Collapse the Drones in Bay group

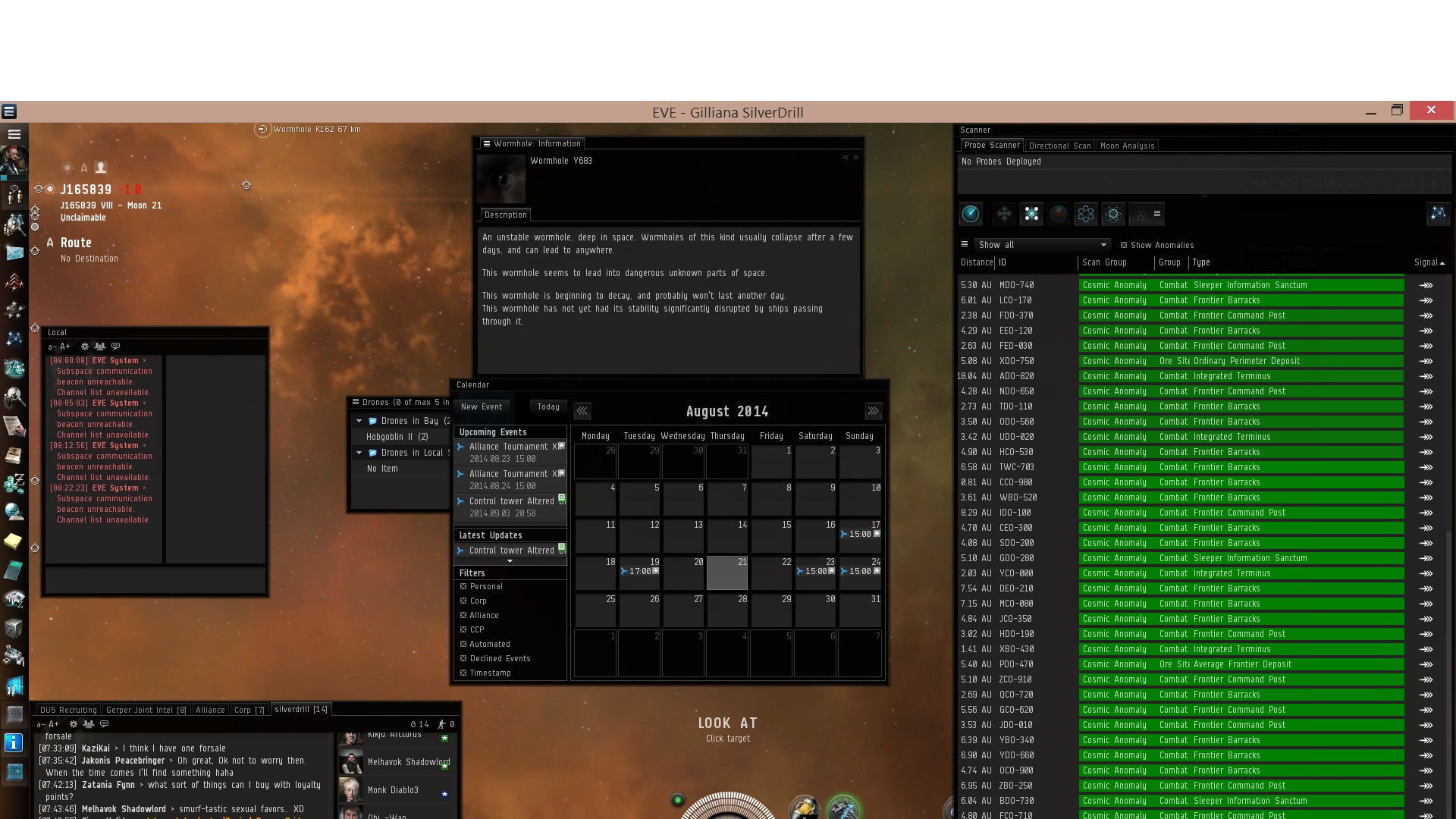pyautogui.click(x=359, y=421)
